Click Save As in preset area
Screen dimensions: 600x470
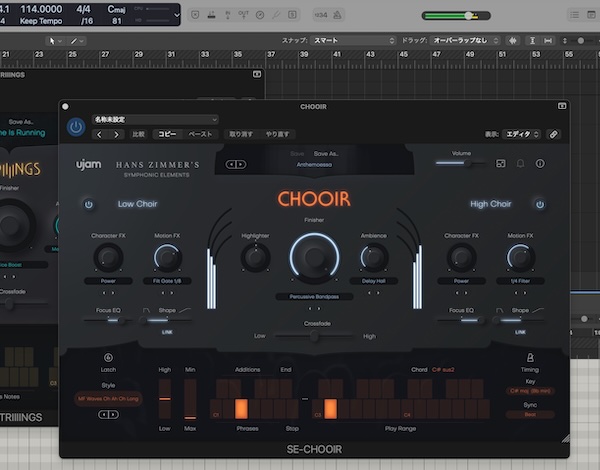[x=326, y=153]
